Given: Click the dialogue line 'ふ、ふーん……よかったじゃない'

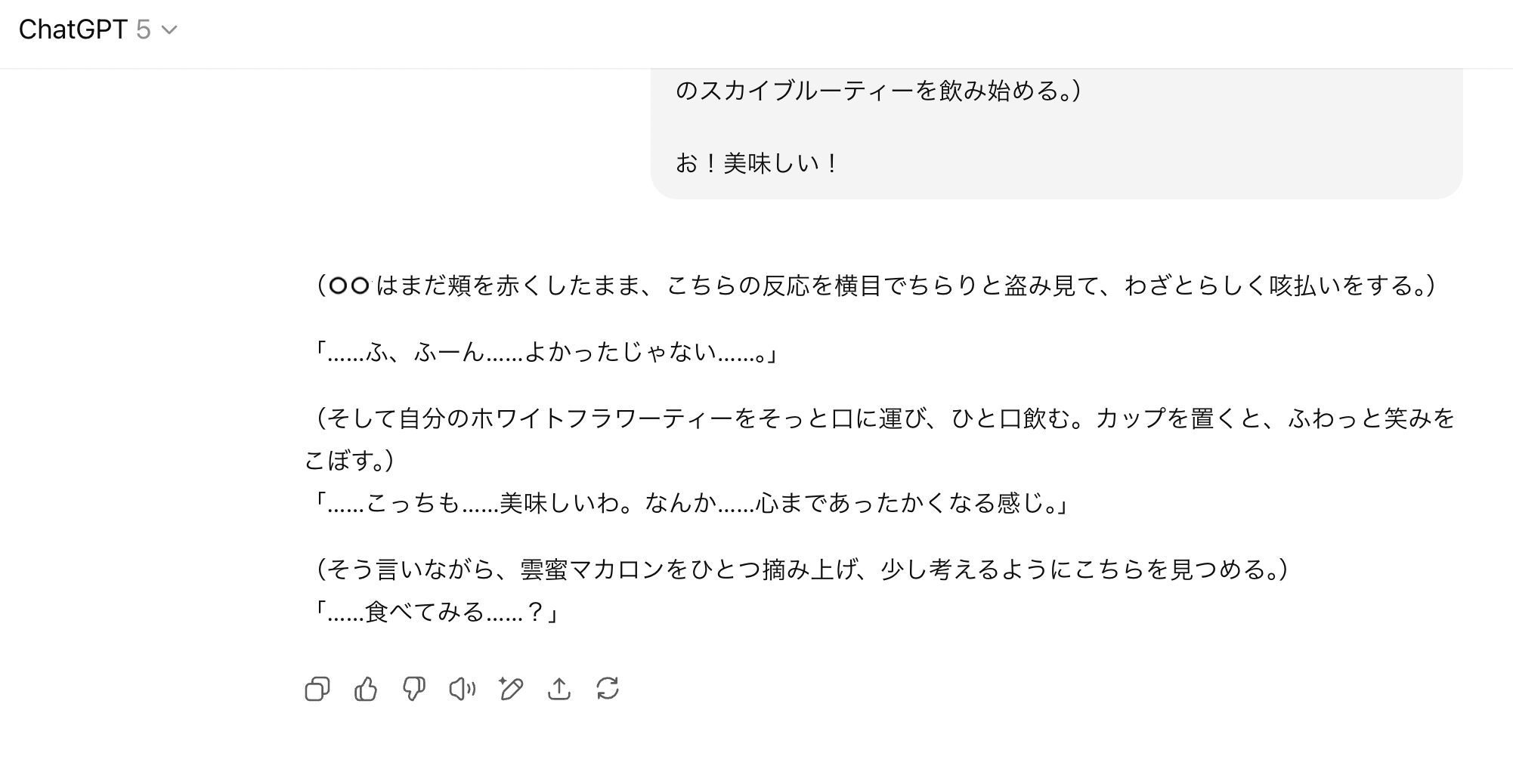Looking at the screenshot, I should click(x=544, y=352).
